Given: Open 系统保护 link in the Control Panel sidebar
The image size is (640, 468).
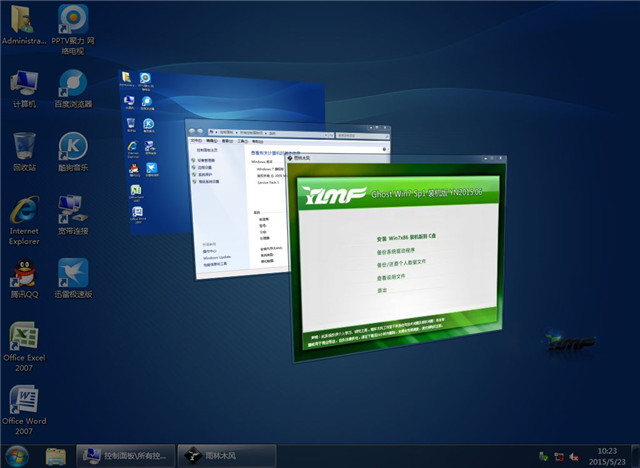Looking at the screenshot, I should (204, 174).
